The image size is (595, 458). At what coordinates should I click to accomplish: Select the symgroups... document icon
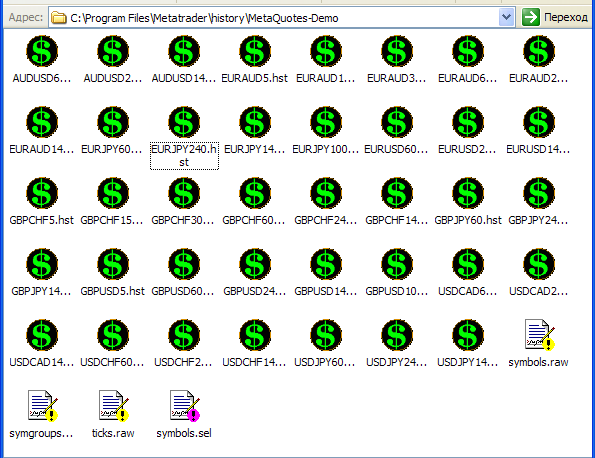[x=43, y=406]
